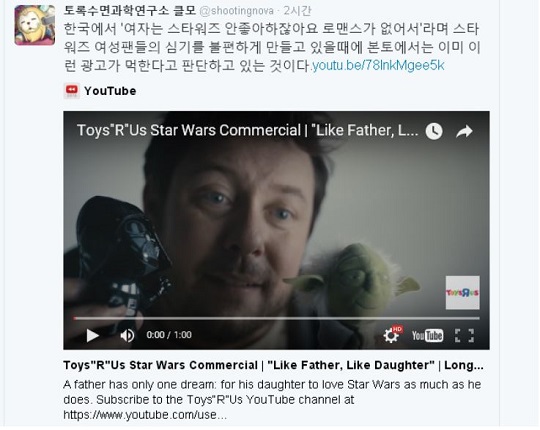The height and width of the screenshot is (430, 540).
Task: Open the tweet's 2시간 timestamp
Action: click(298, 11)
